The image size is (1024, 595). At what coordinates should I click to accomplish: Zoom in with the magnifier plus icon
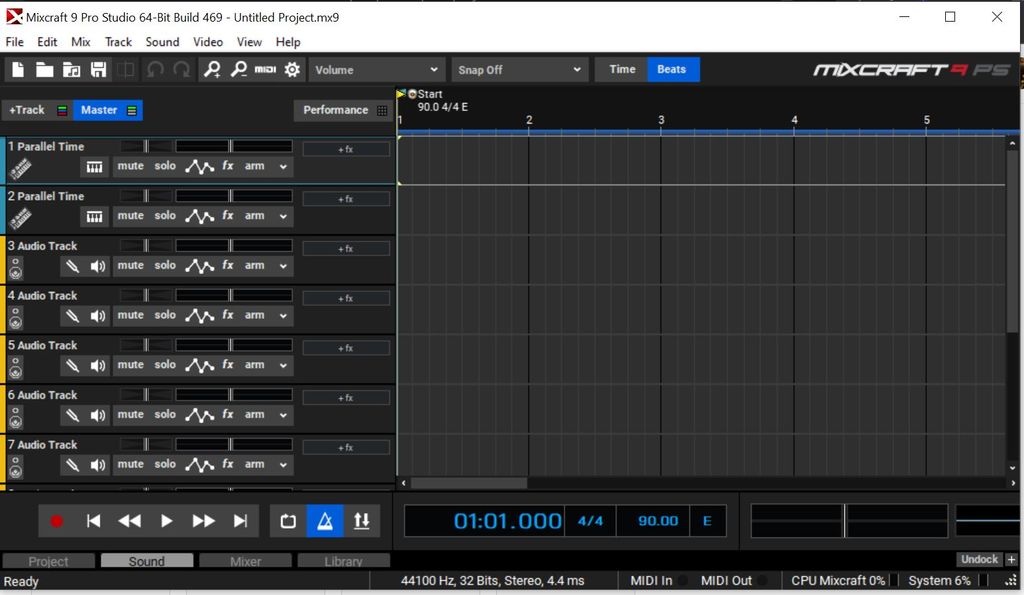tap(212, 69)
